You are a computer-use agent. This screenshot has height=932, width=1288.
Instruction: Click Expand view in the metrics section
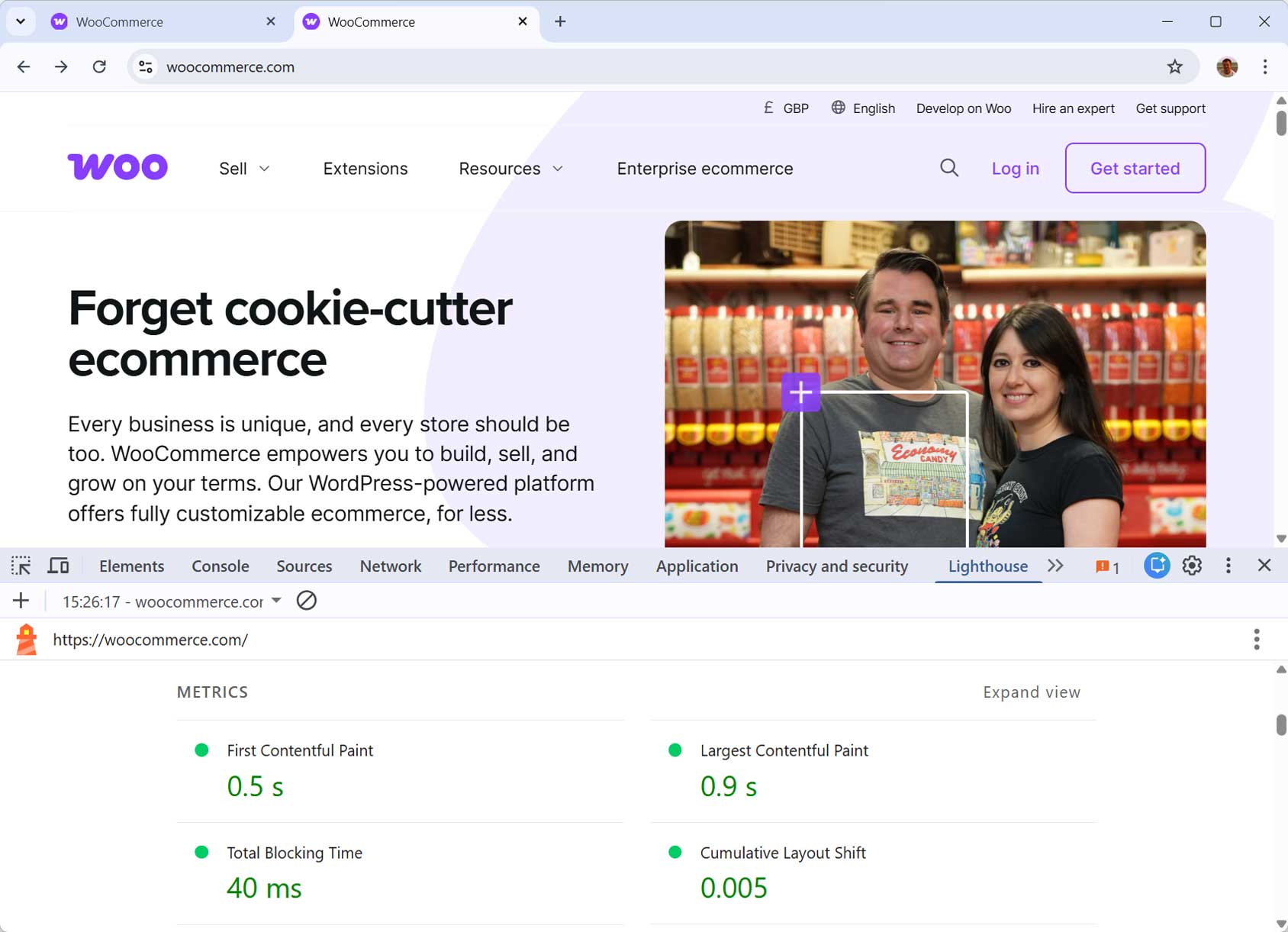pyautogui.click(x=1032, y=692)
